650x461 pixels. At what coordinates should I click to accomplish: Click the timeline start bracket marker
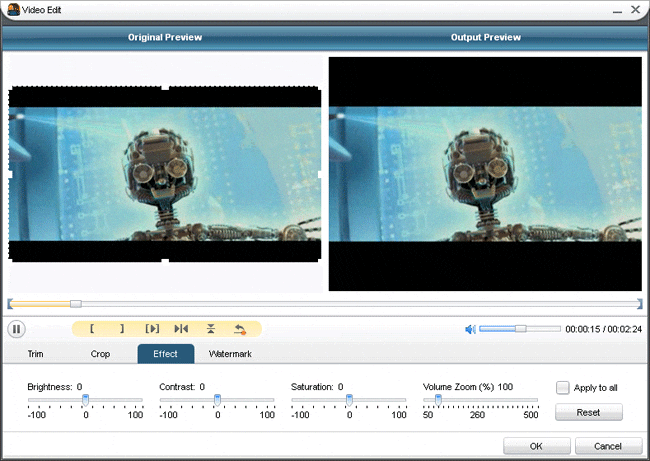pos(10,304)
